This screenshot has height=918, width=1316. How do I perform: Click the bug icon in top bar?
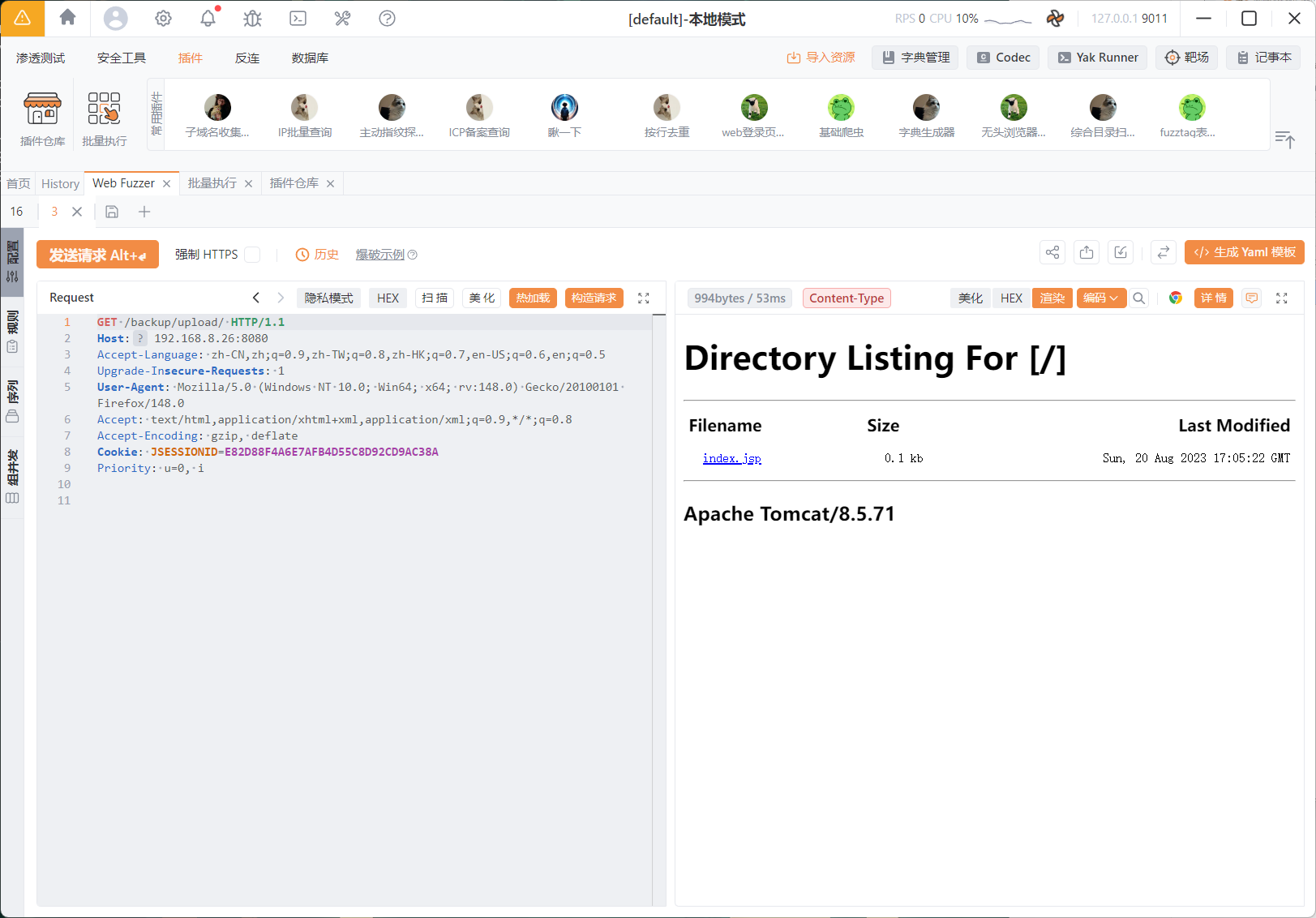(253, 18)
